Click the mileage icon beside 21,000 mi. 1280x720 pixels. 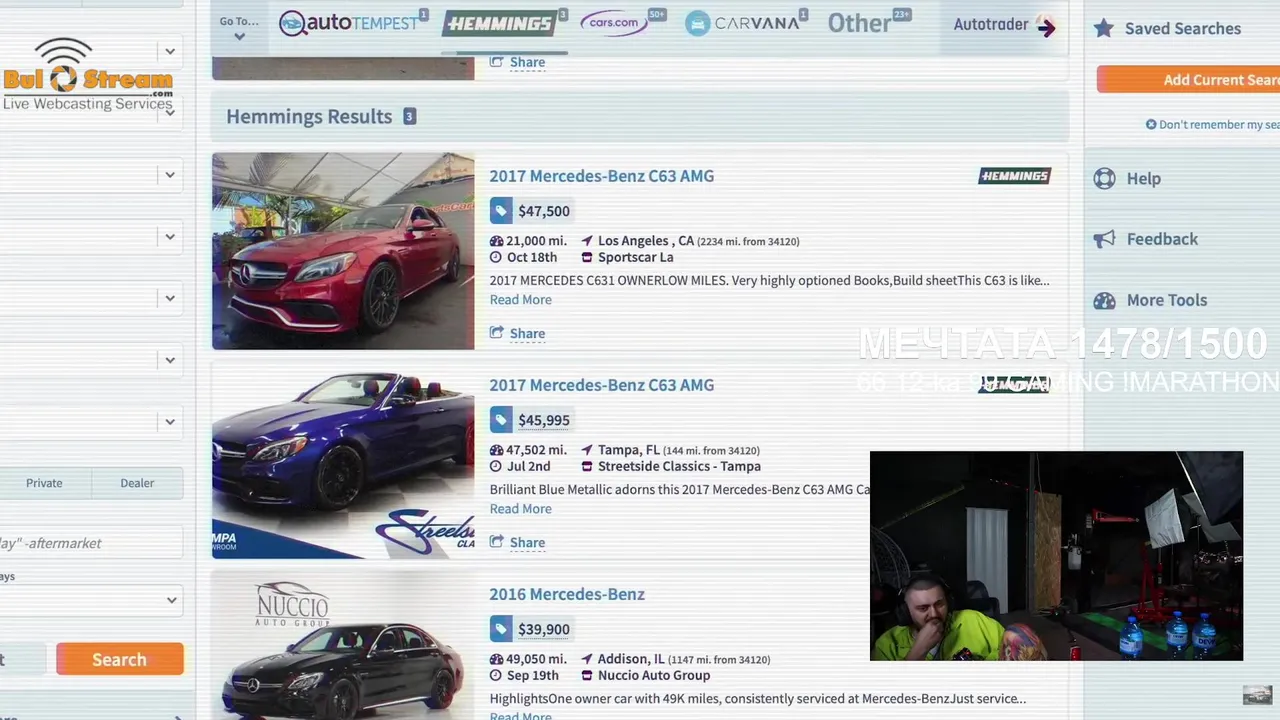pyautogui.click(x=496, y=241)
